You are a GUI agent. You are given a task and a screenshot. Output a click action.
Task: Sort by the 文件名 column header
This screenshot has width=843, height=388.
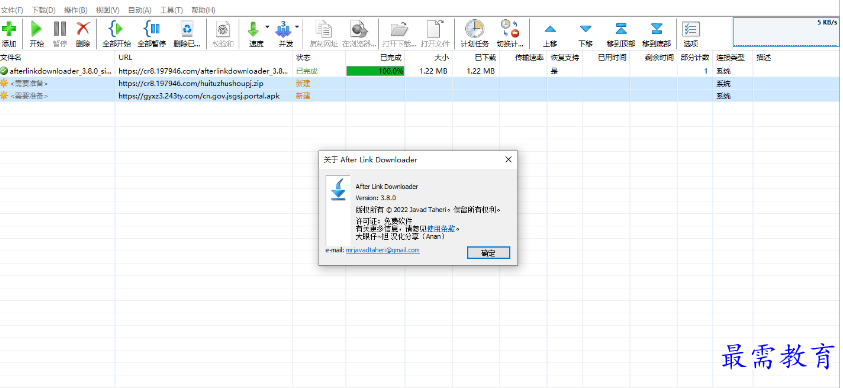coord(58,58)
